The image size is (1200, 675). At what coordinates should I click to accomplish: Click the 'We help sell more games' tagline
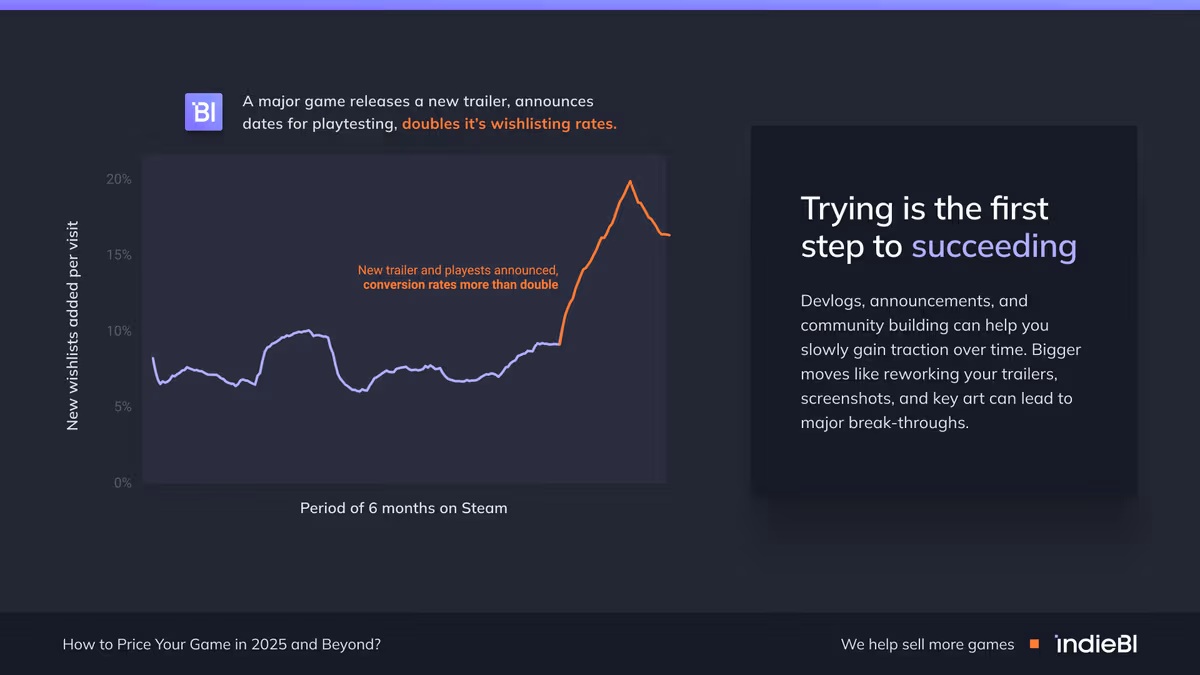click(x=927, y=644)
